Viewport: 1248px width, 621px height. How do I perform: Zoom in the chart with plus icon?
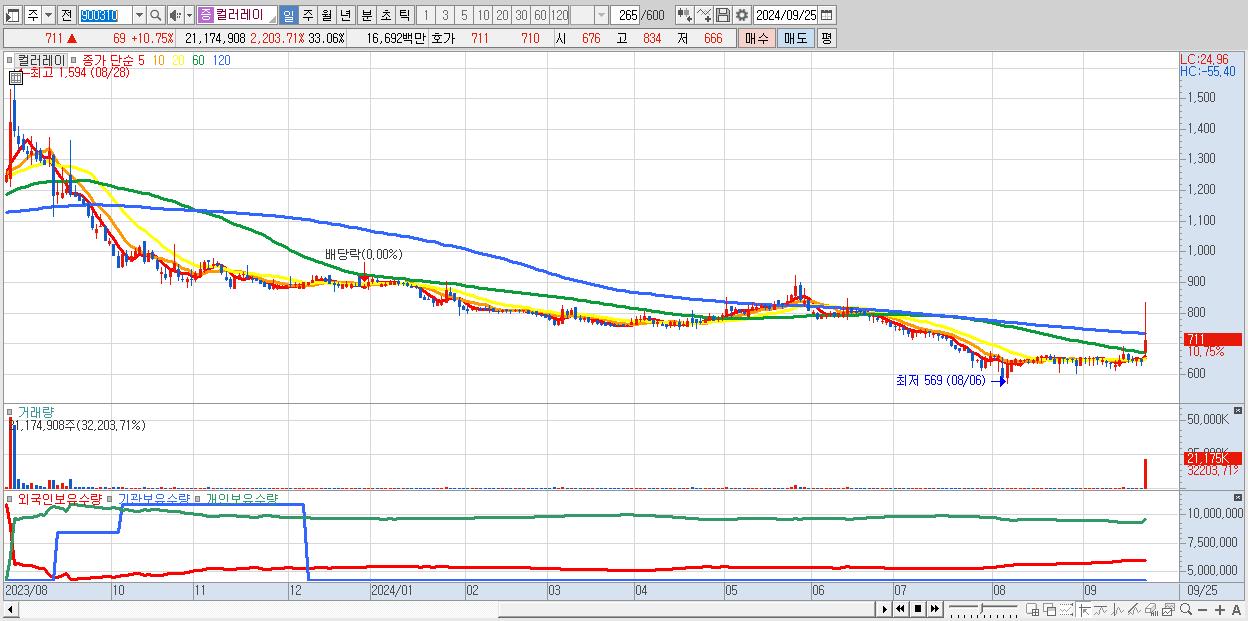(x=1220, y=610)
